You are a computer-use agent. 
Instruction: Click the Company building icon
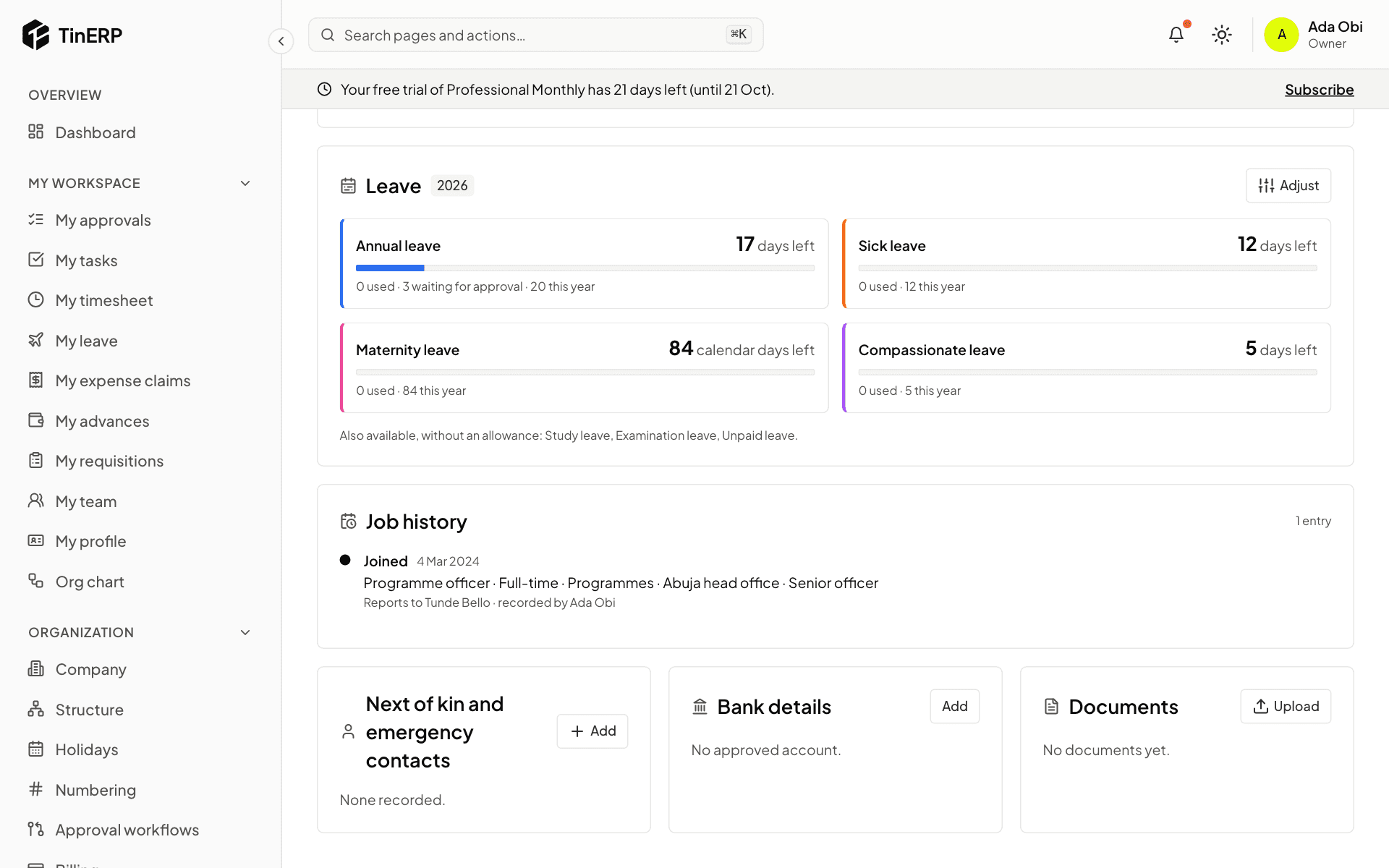(35, 668)
